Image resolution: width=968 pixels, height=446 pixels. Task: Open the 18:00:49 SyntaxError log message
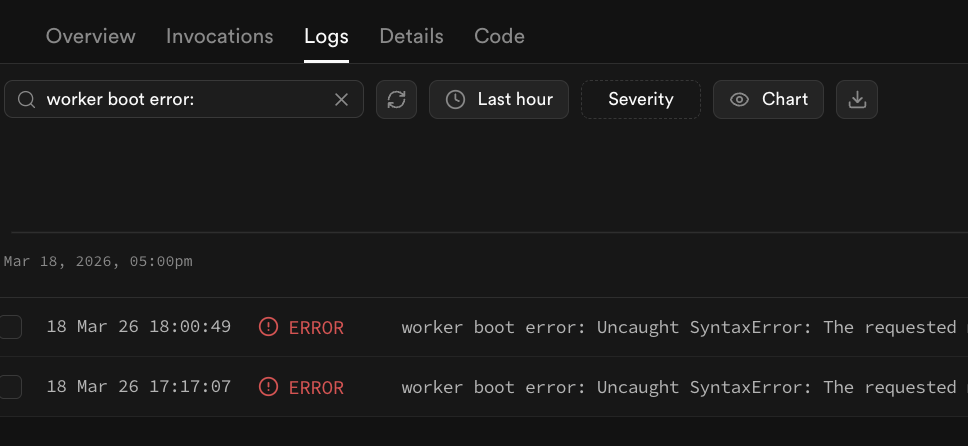coord(680,327)
